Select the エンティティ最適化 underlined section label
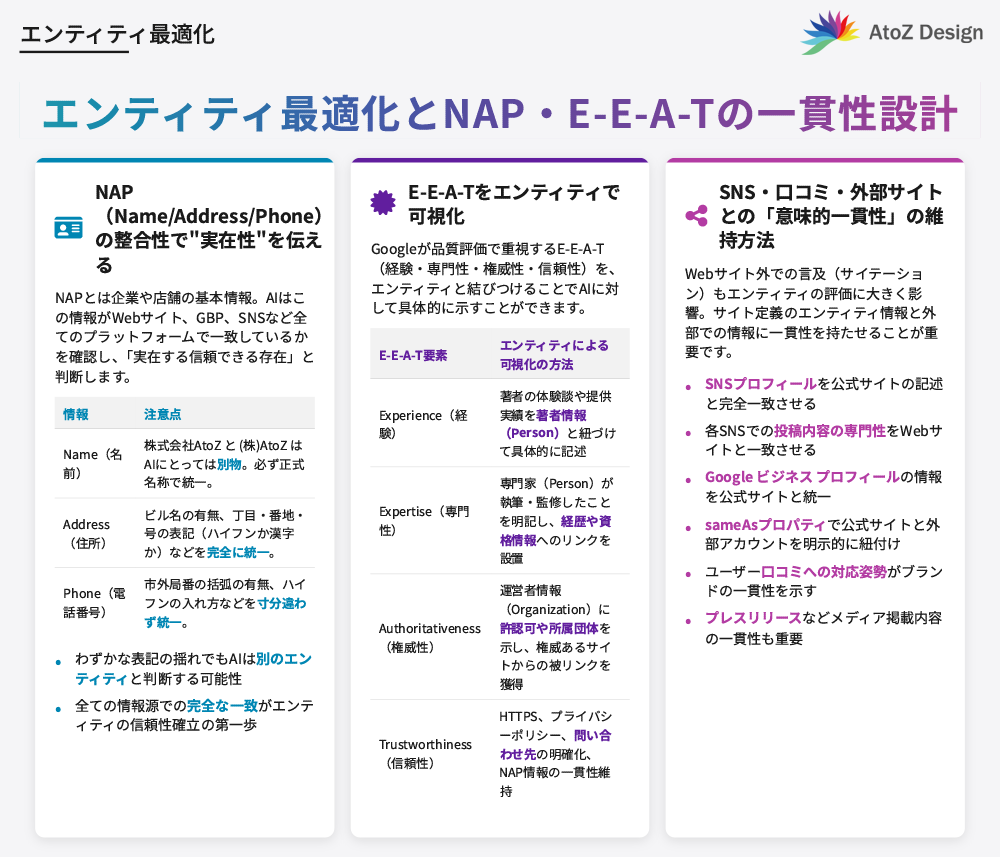Screen dimensions: 1000x857 (117, 35)
